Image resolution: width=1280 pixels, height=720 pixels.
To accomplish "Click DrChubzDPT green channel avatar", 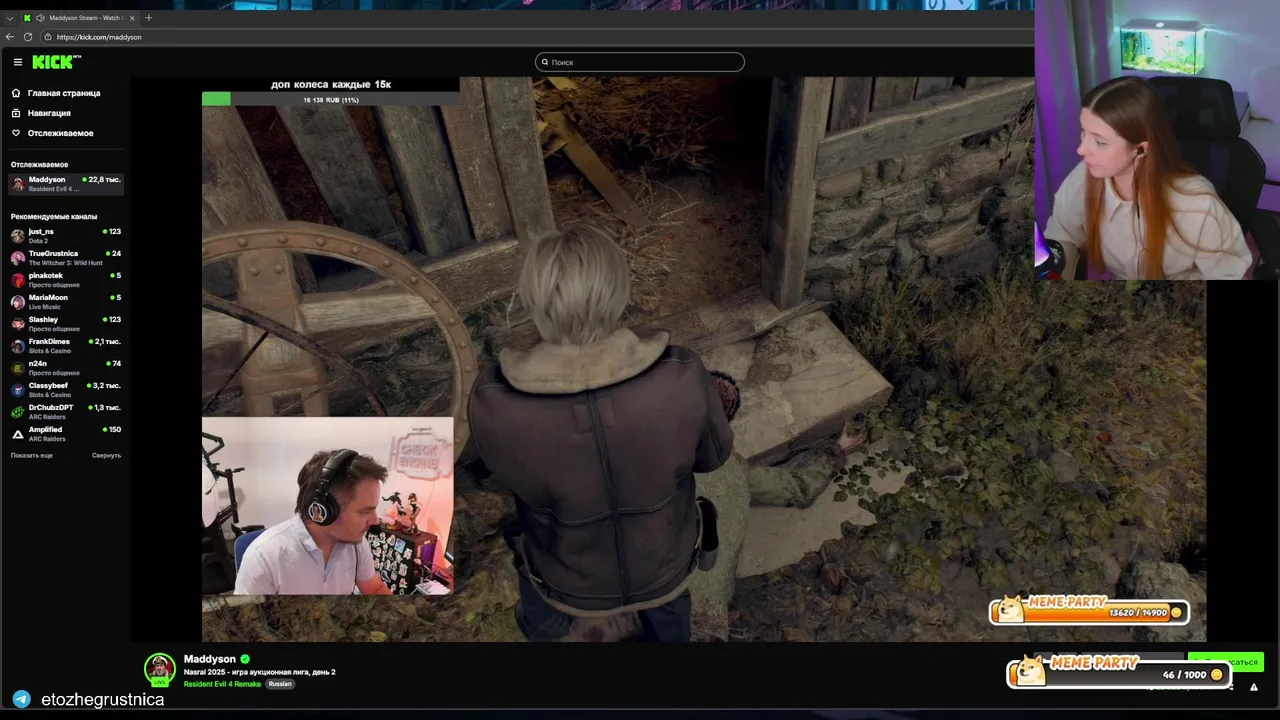I will [18, 412].
